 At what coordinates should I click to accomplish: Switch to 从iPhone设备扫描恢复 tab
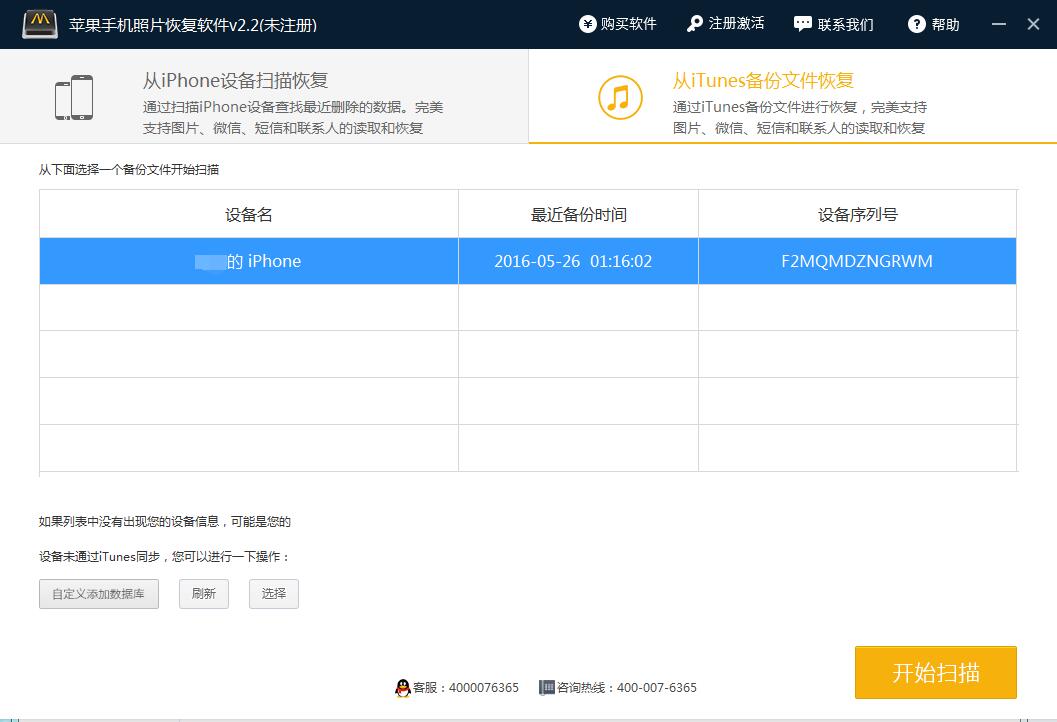tap(264, 96)
